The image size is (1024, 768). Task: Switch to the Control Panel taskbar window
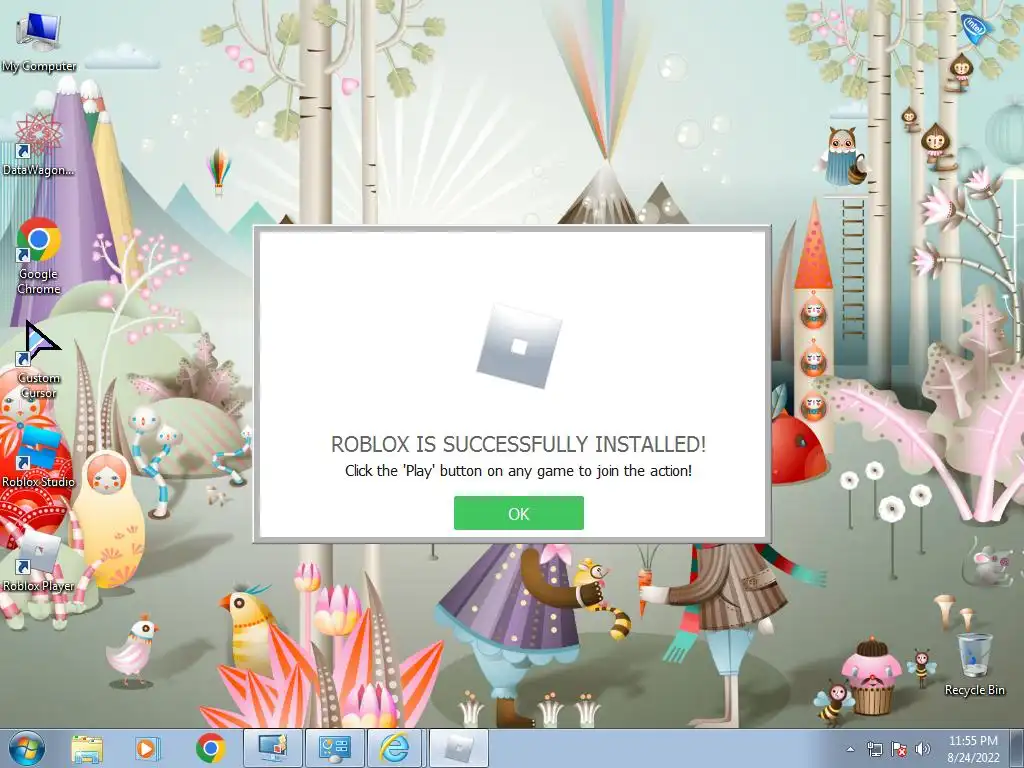click(334, 748)
